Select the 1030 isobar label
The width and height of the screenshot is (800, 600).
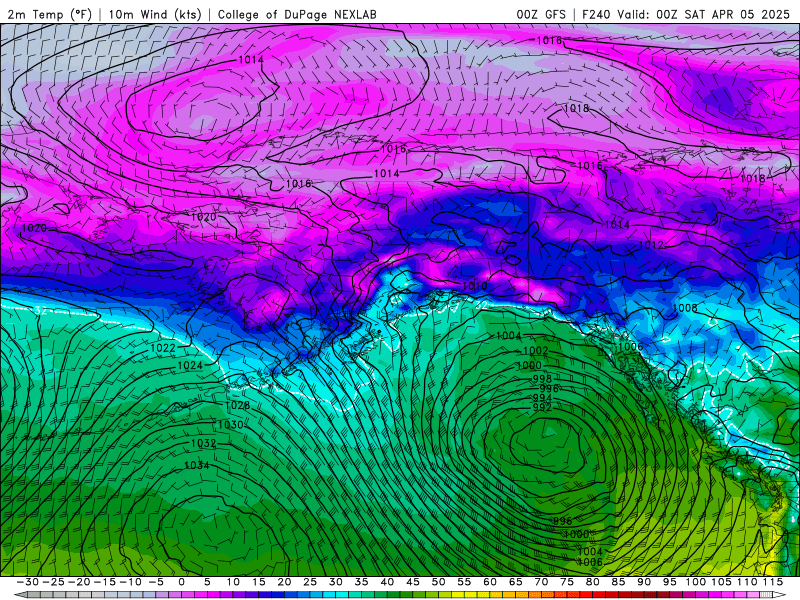click(230, 424)
